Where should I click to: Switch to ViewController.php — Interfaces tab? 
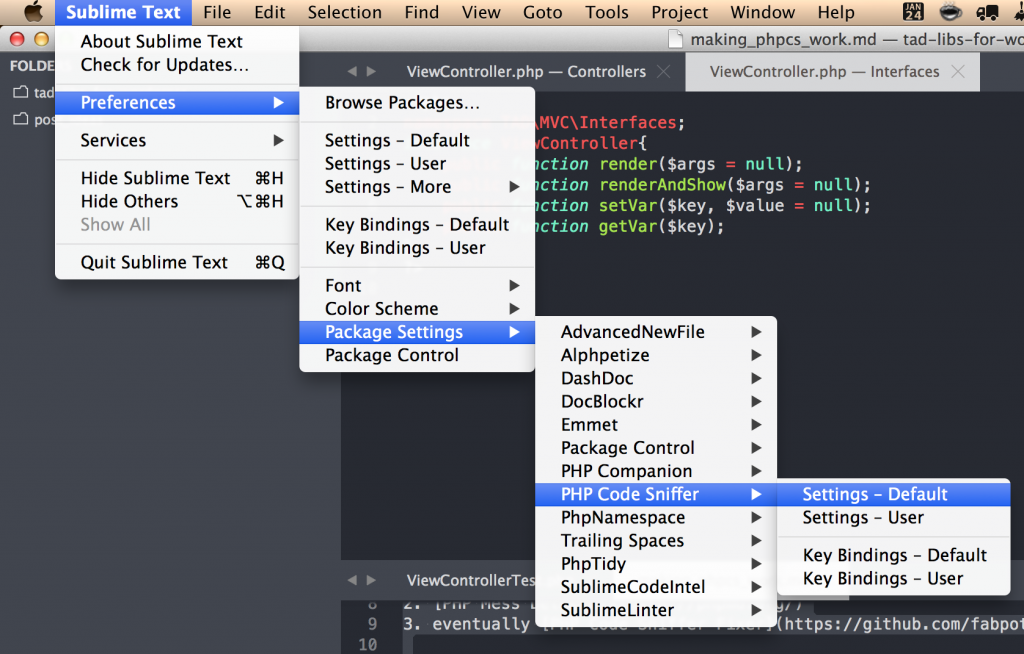[x=832, y=71]
